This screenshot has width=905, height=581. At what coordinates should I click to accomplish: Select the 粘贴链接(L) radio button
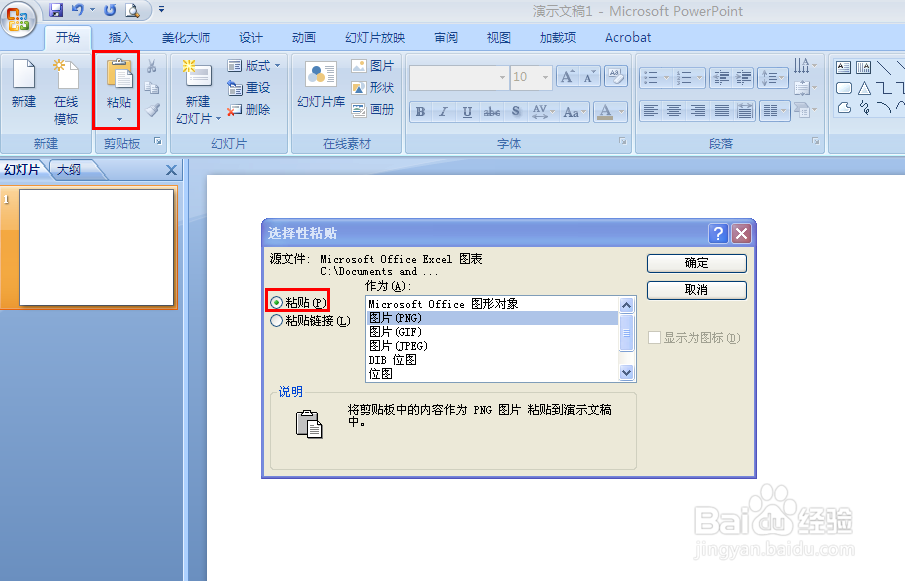click(277, 319)
